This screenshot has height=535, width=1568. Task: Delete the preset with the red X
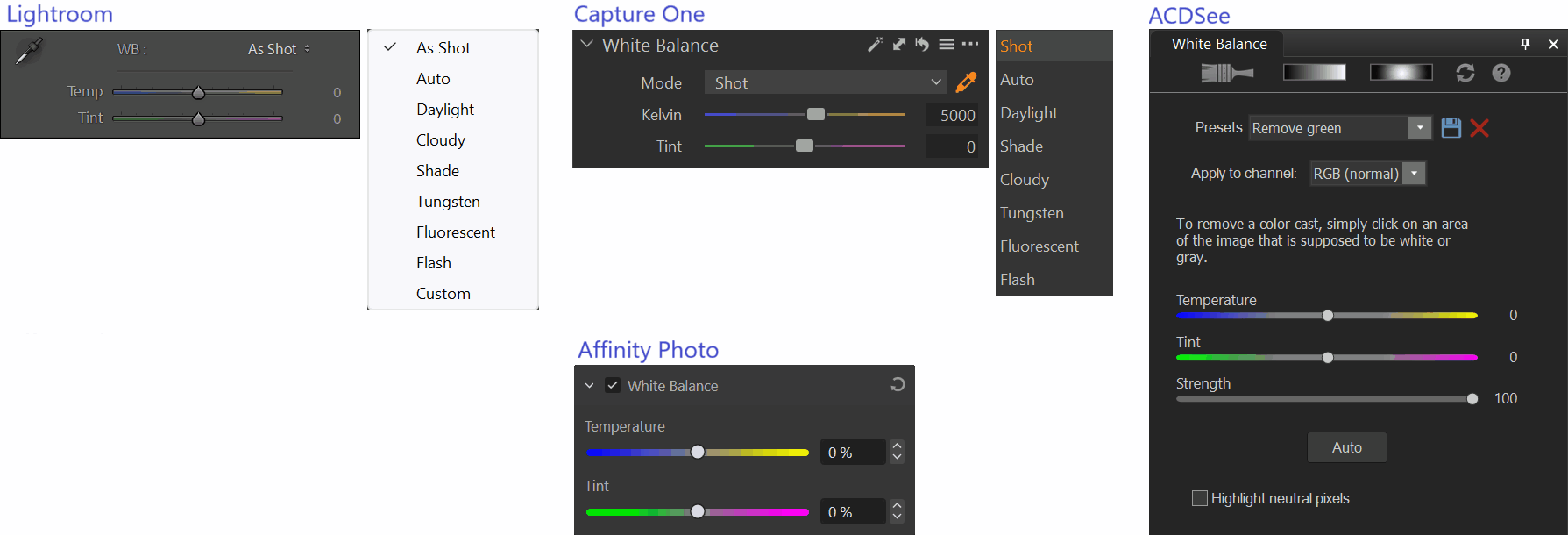[x=1479, y=128]
